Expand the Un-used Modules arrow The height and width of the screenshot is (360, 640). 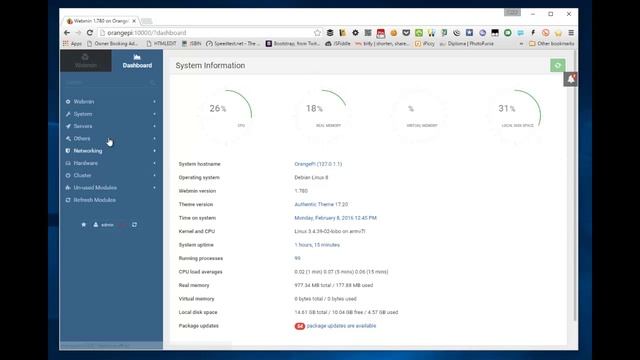(154, 187)
